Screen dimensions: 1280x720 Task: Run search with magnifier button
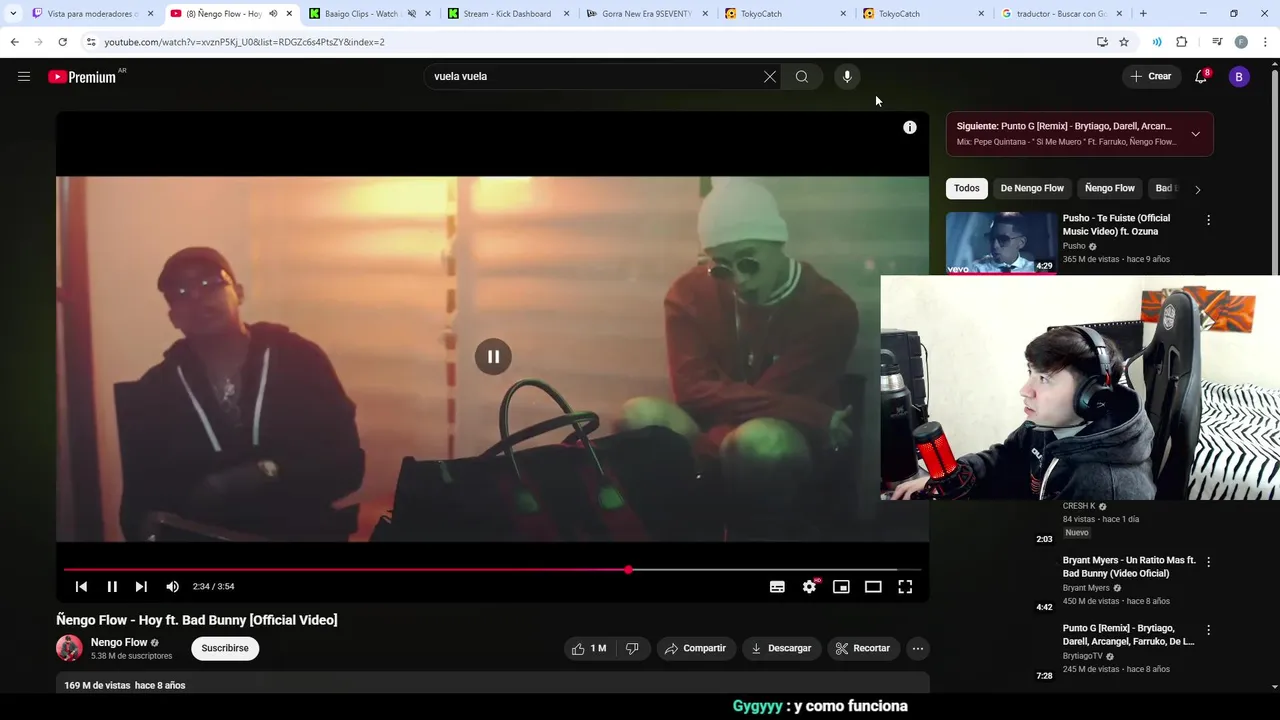(802, 76)
